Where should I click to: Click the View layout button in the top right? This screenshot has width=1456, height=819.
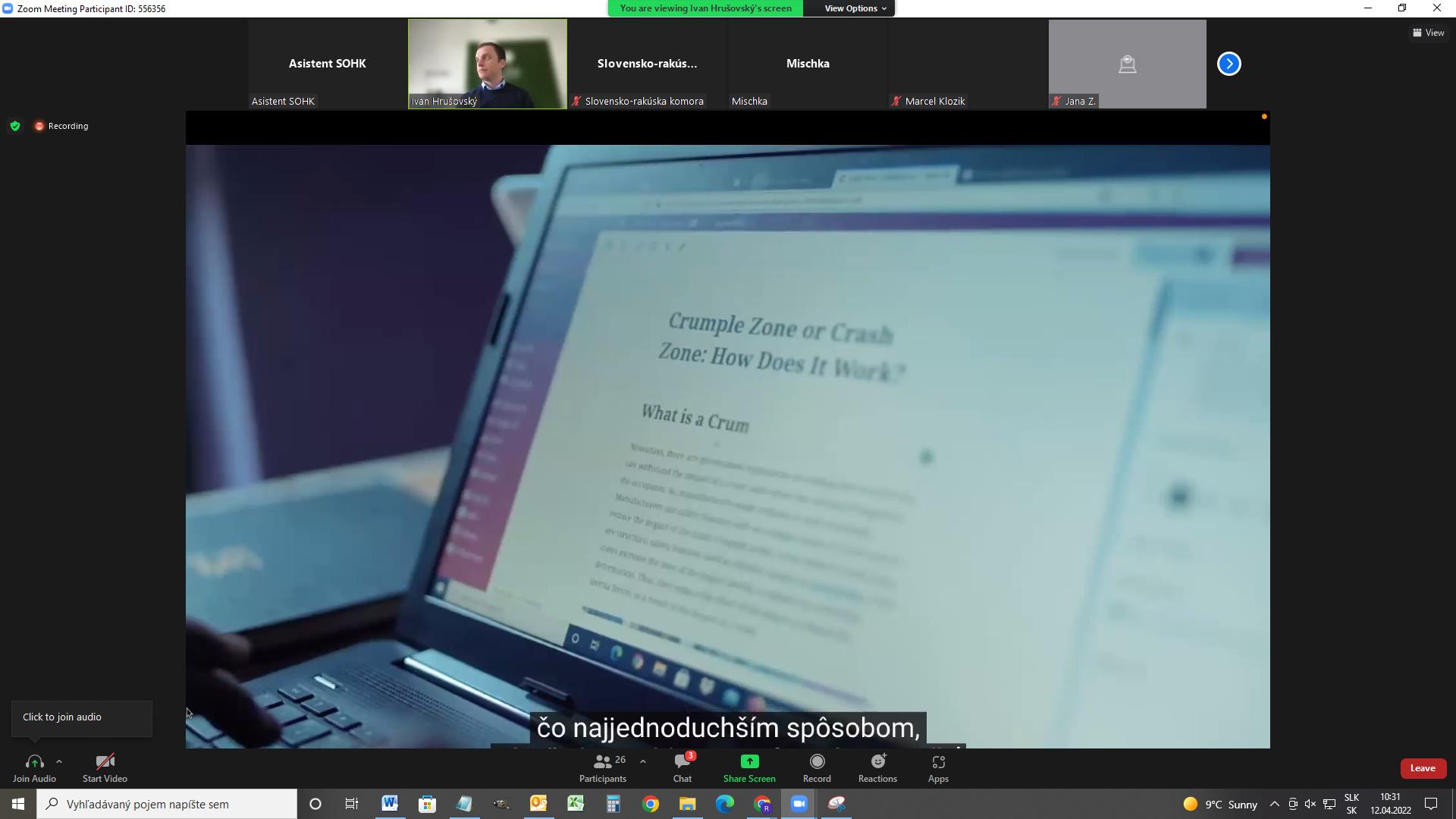coord(1429,33)
